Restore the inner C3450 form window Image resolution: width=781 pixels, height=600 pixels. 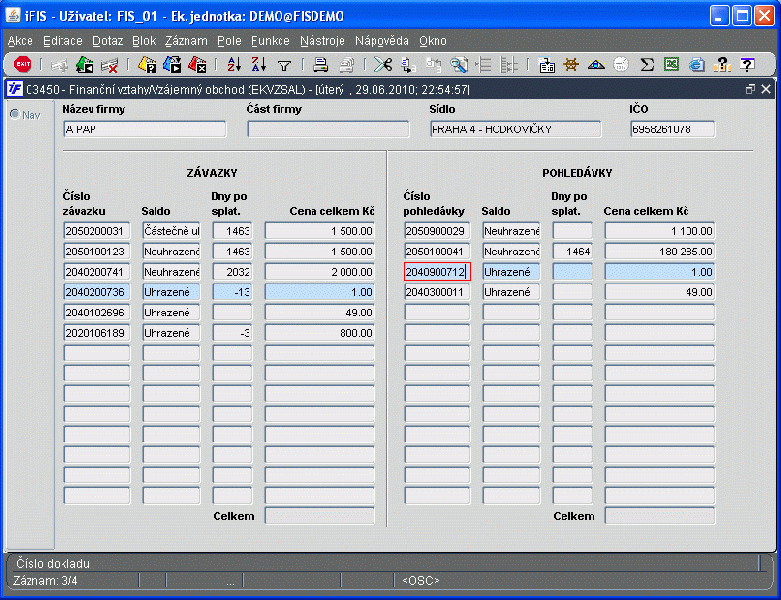[x=751, y=89]
